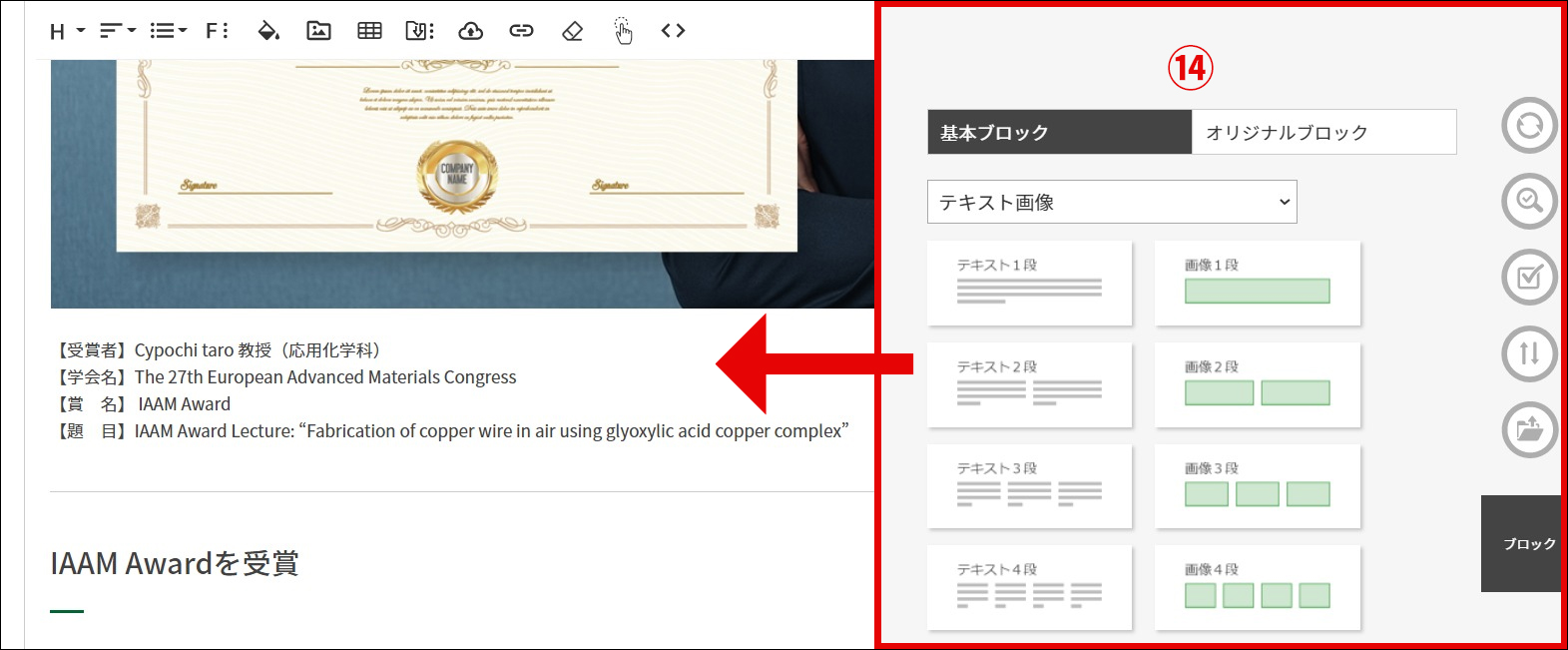This screenshot has height=650, width=1568.
Task: Click the IAAM Awardを受賞 heading
Action: pos(175,564)
